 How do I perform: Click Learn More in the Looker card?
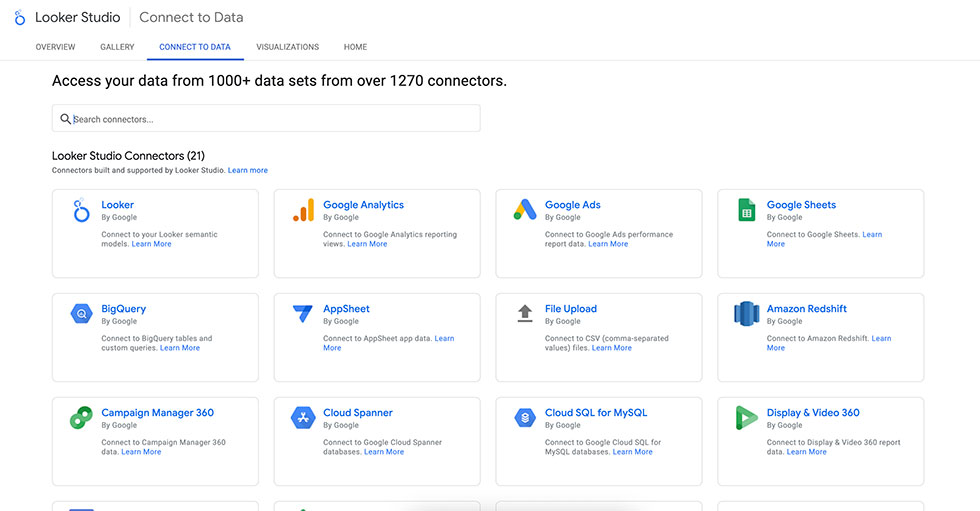(x=151, y=244)
